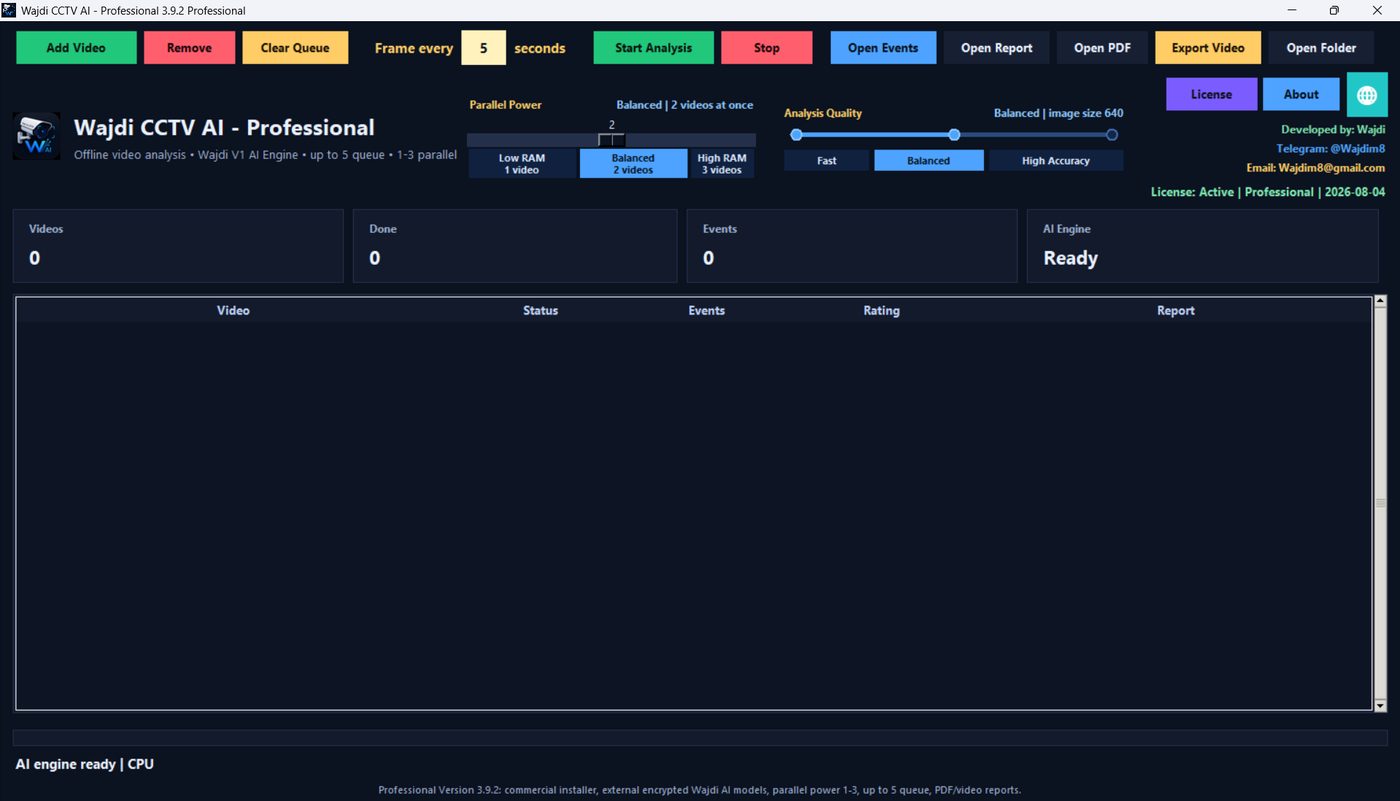Click the Video column header
Viewport: 1400px width, 801px height.
coord(233,311)
